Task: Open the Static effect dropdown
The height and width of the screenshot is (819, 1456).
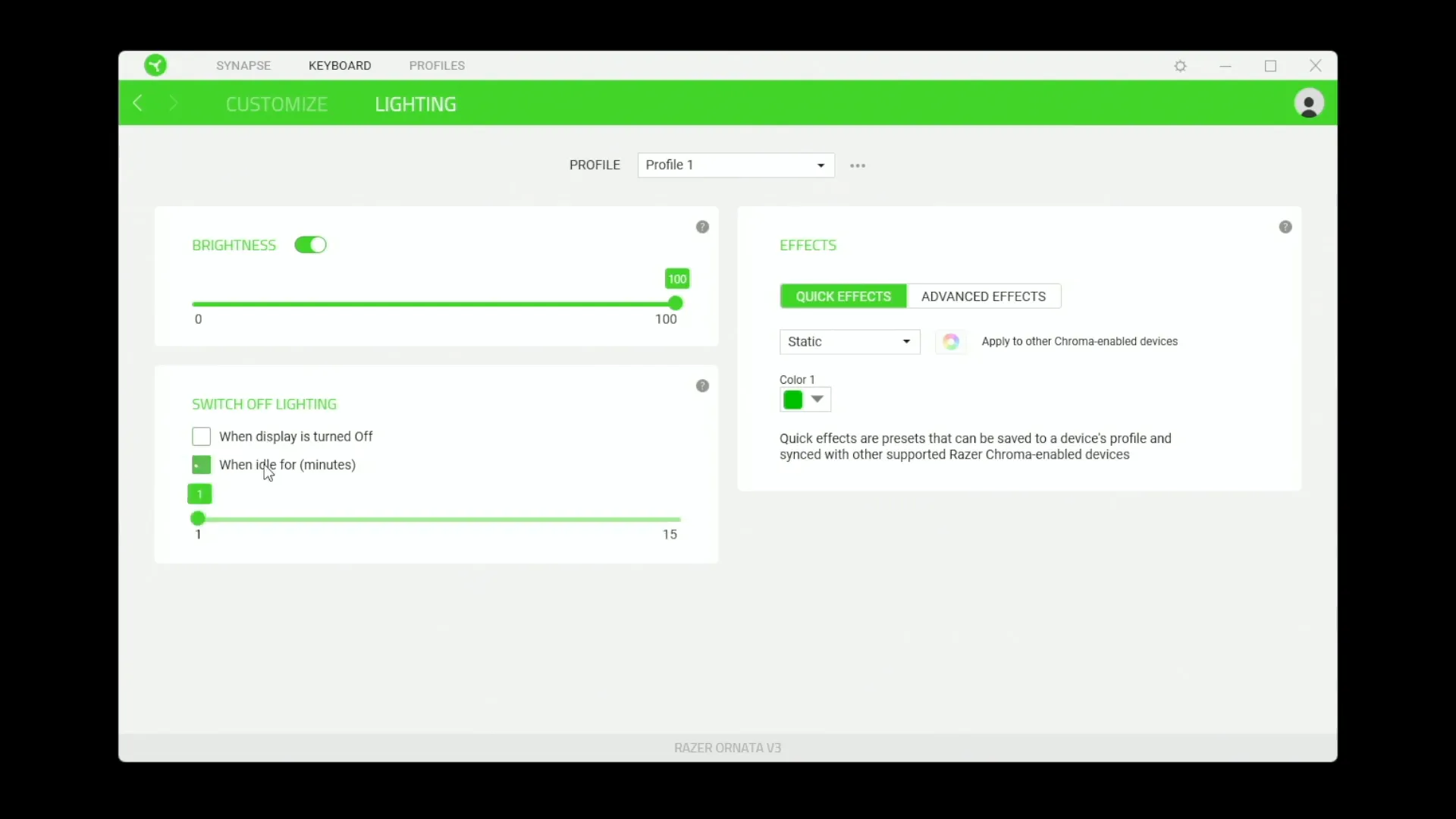Action: coord(850,342)
